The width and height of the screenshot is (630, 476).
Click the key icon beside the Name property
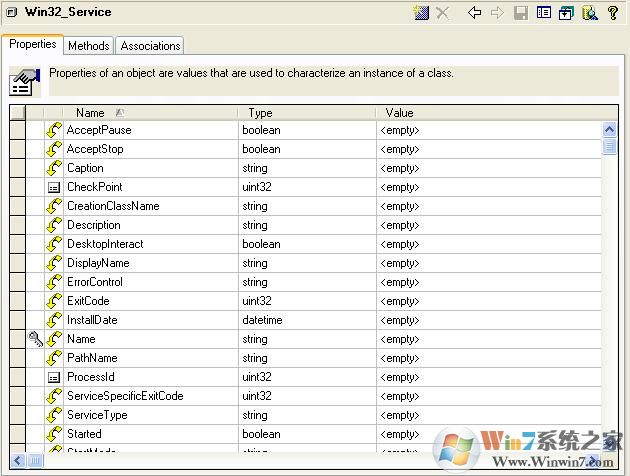pos(36,339)
